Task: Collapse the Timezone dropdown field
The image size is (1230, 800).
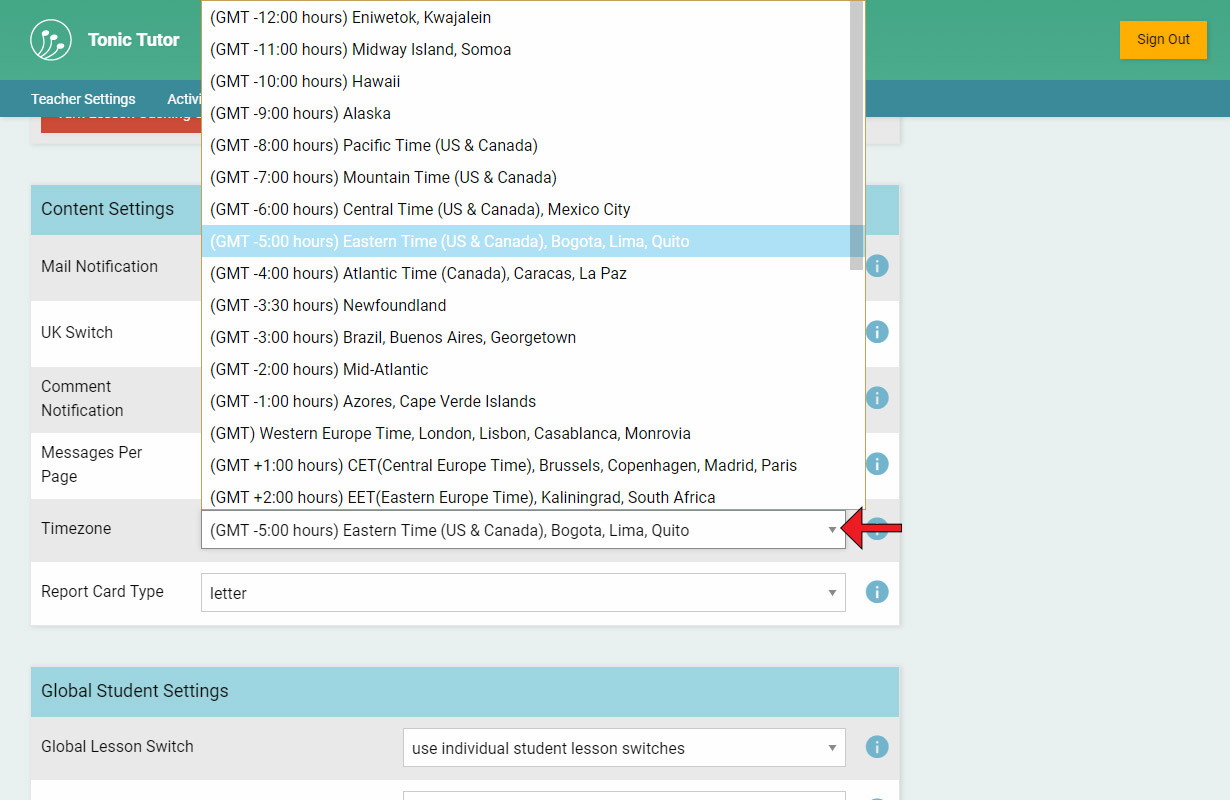Action: [523, 530]
